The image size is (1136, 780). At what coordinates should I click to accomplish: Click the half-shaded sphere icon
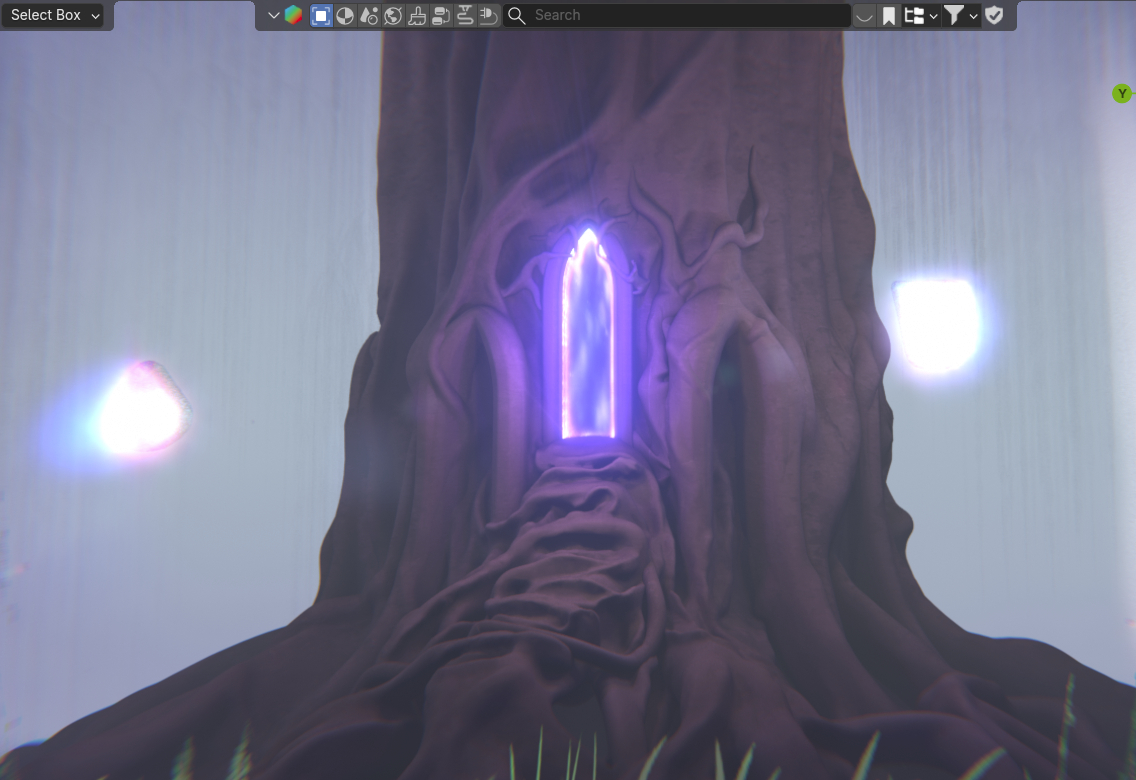(x=345, y=15)
